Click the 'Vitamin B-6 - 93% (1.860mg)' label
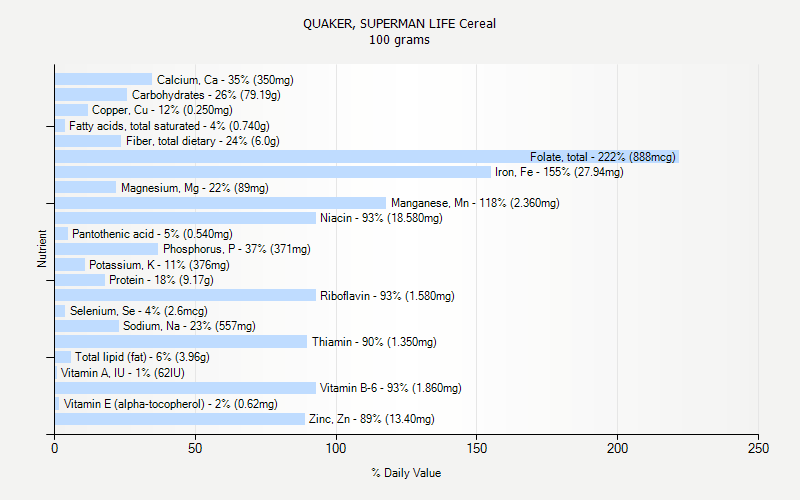800x500 pixels. point(391,388)
